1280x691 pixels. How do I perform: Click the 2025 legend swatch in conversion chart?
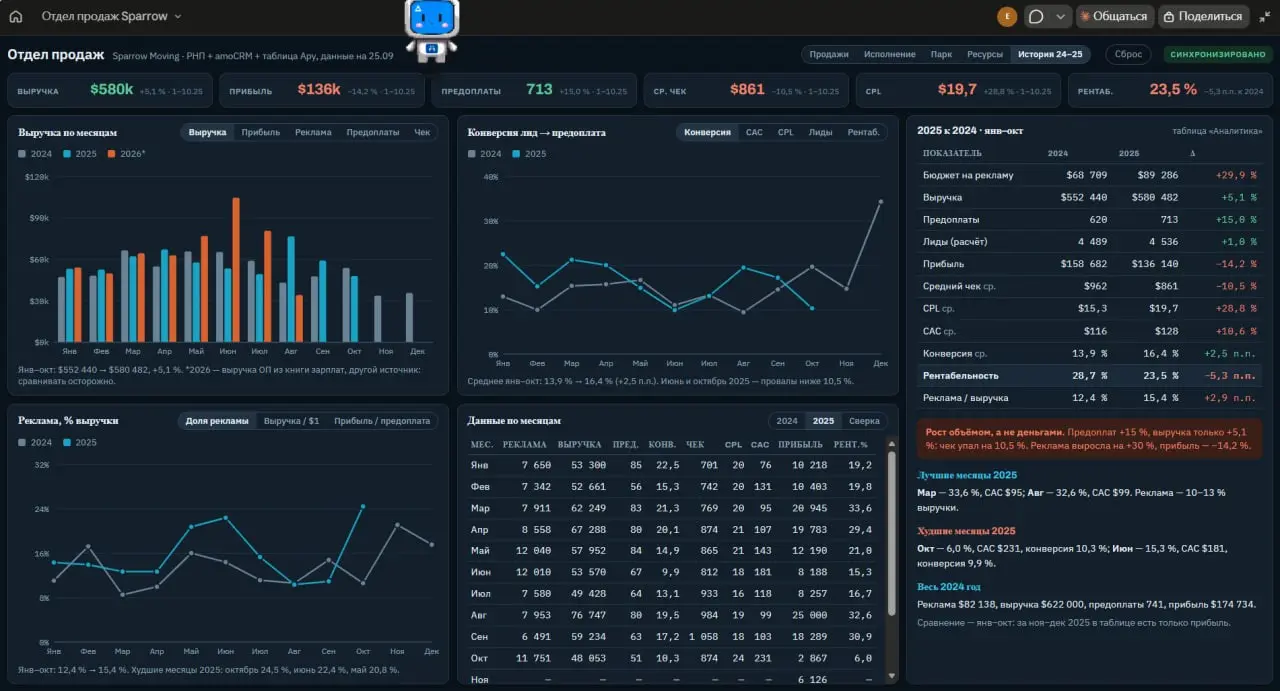(516, 154)
